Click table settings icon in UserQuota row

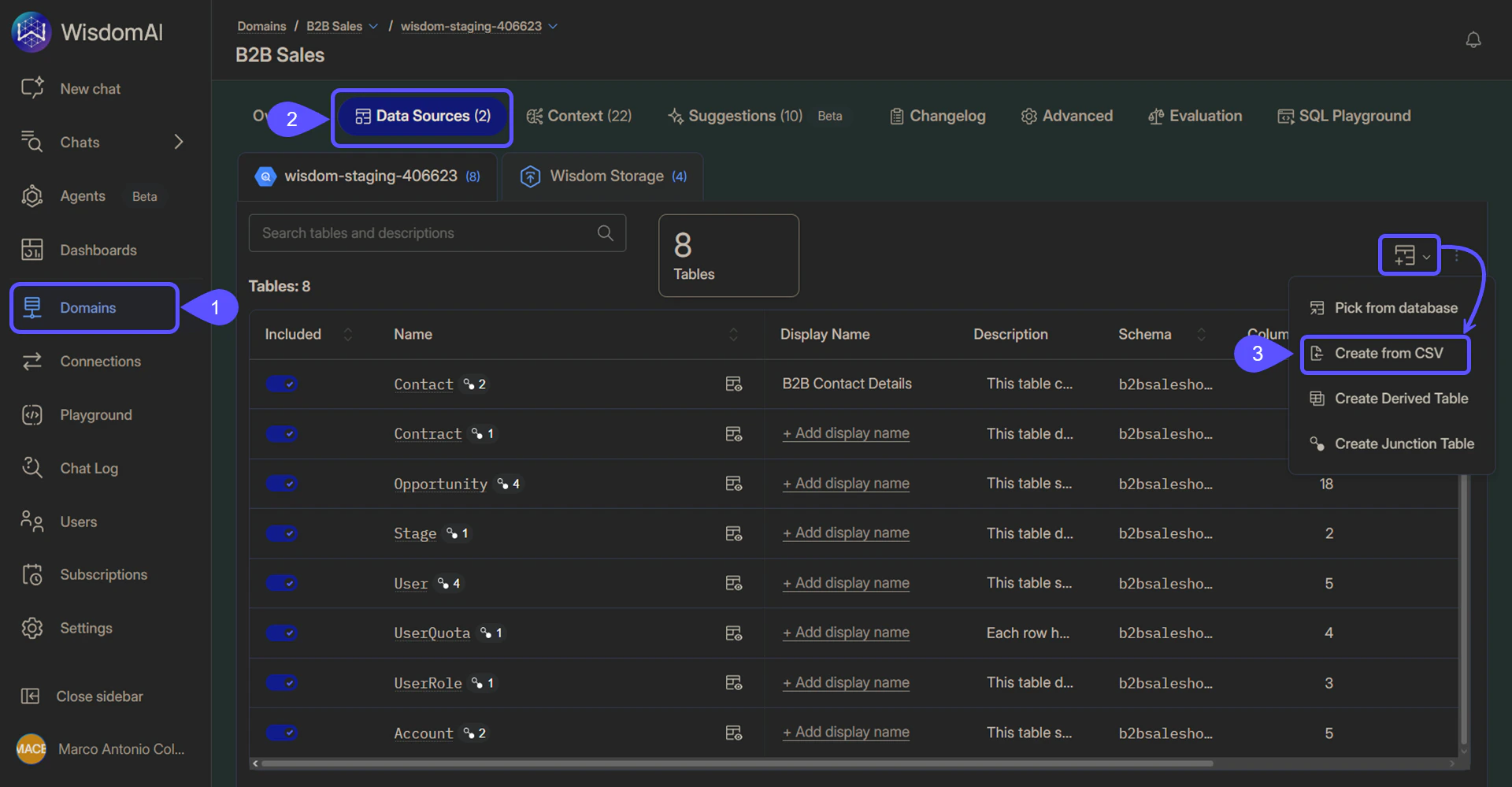[733, 633]
